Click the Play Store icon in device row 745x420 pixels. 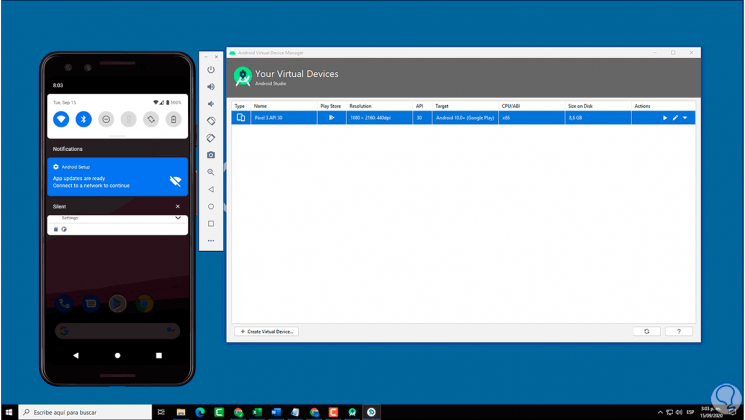coord(332,118)
